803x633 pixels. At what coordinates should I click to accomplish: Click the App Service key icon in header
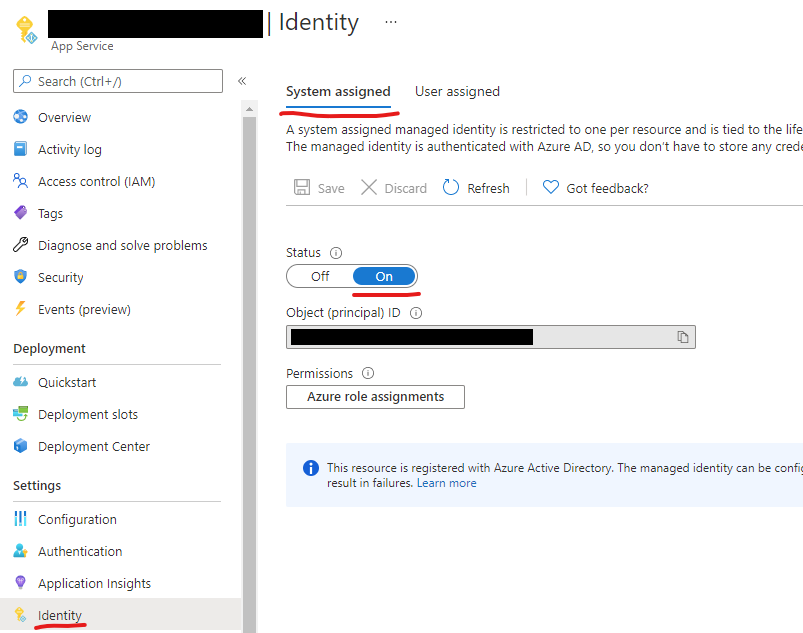[x=26, y=30]
